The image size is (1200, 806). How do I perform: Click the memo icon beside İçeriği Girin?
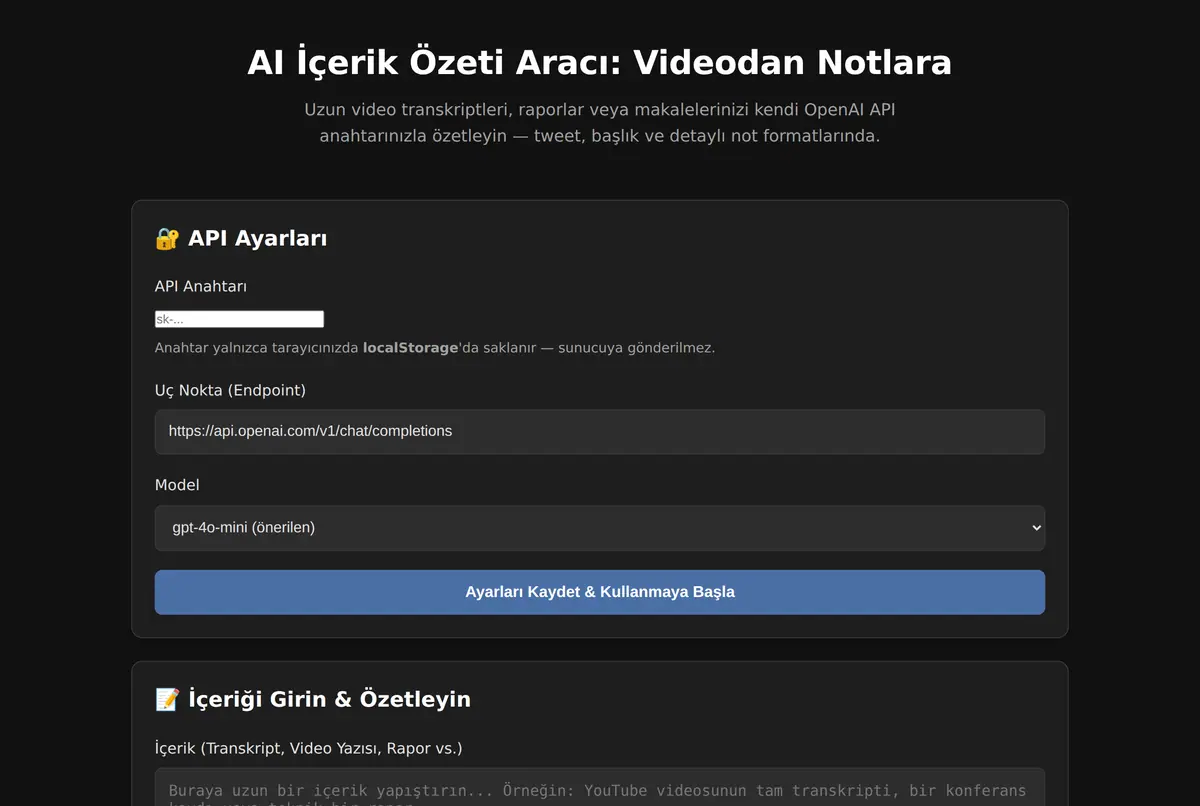(167, 699)
